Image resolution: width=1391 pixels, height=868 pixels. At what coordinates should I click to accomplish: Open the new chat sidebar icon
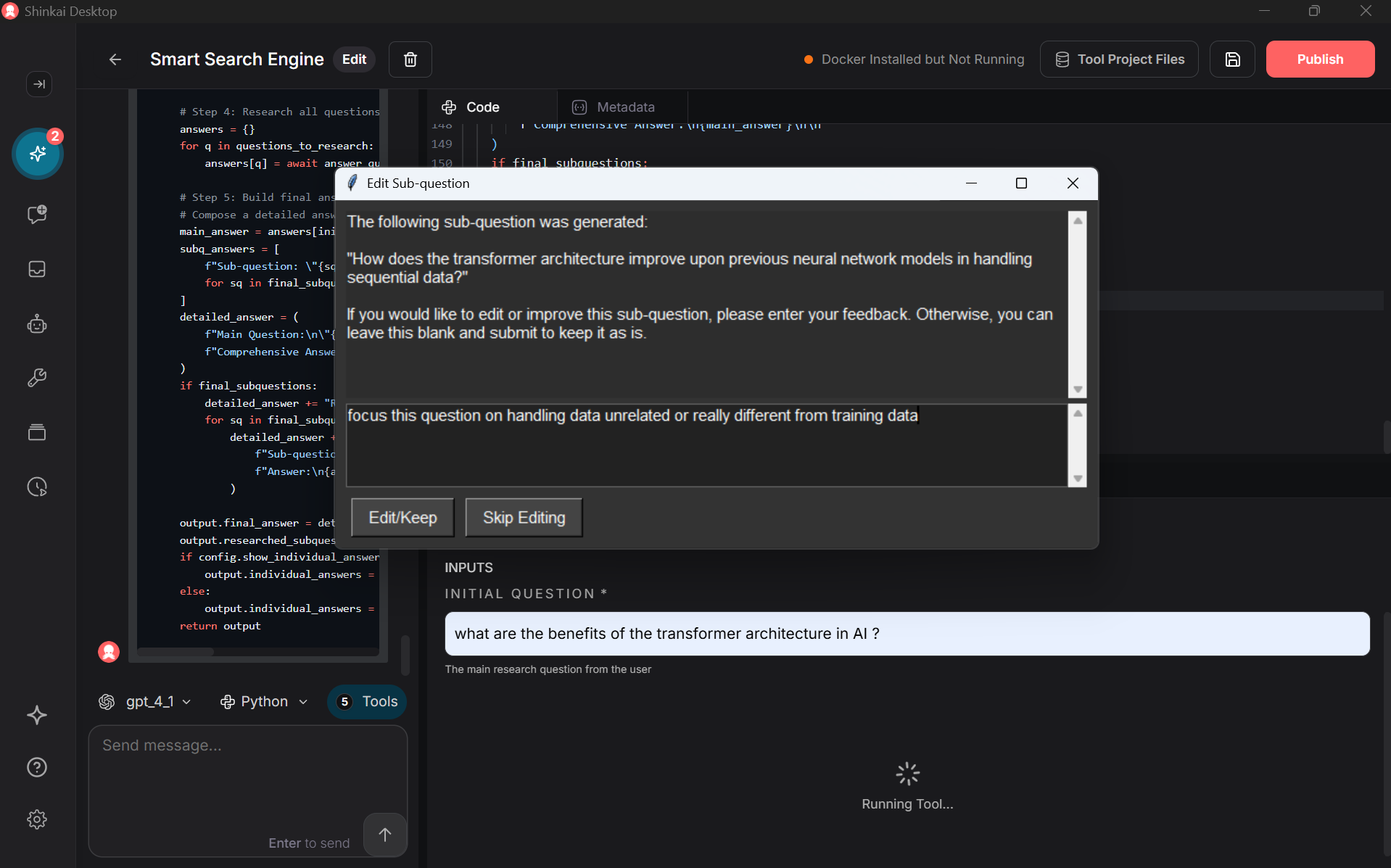[x=37, y=214]
